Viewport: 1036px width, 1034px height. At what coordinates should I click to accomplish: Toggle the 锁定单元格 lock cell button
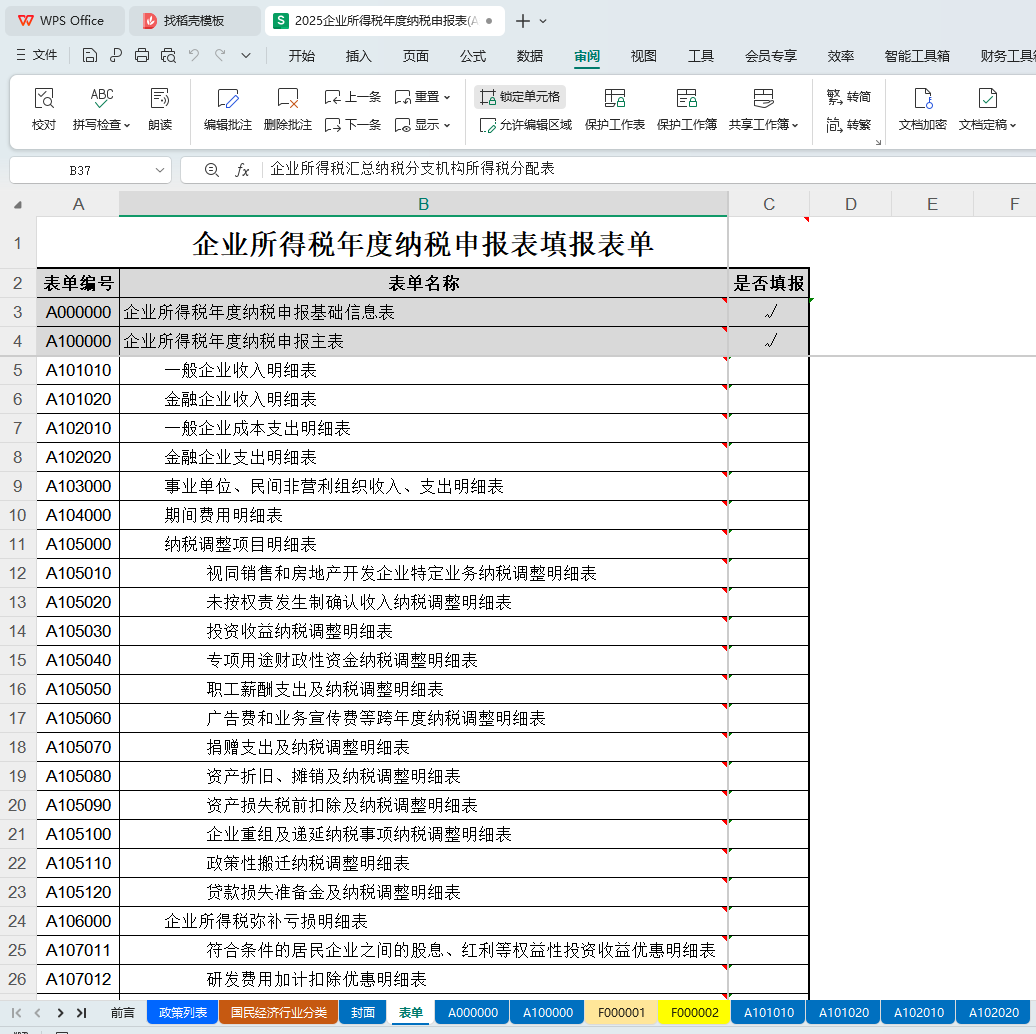520,97
